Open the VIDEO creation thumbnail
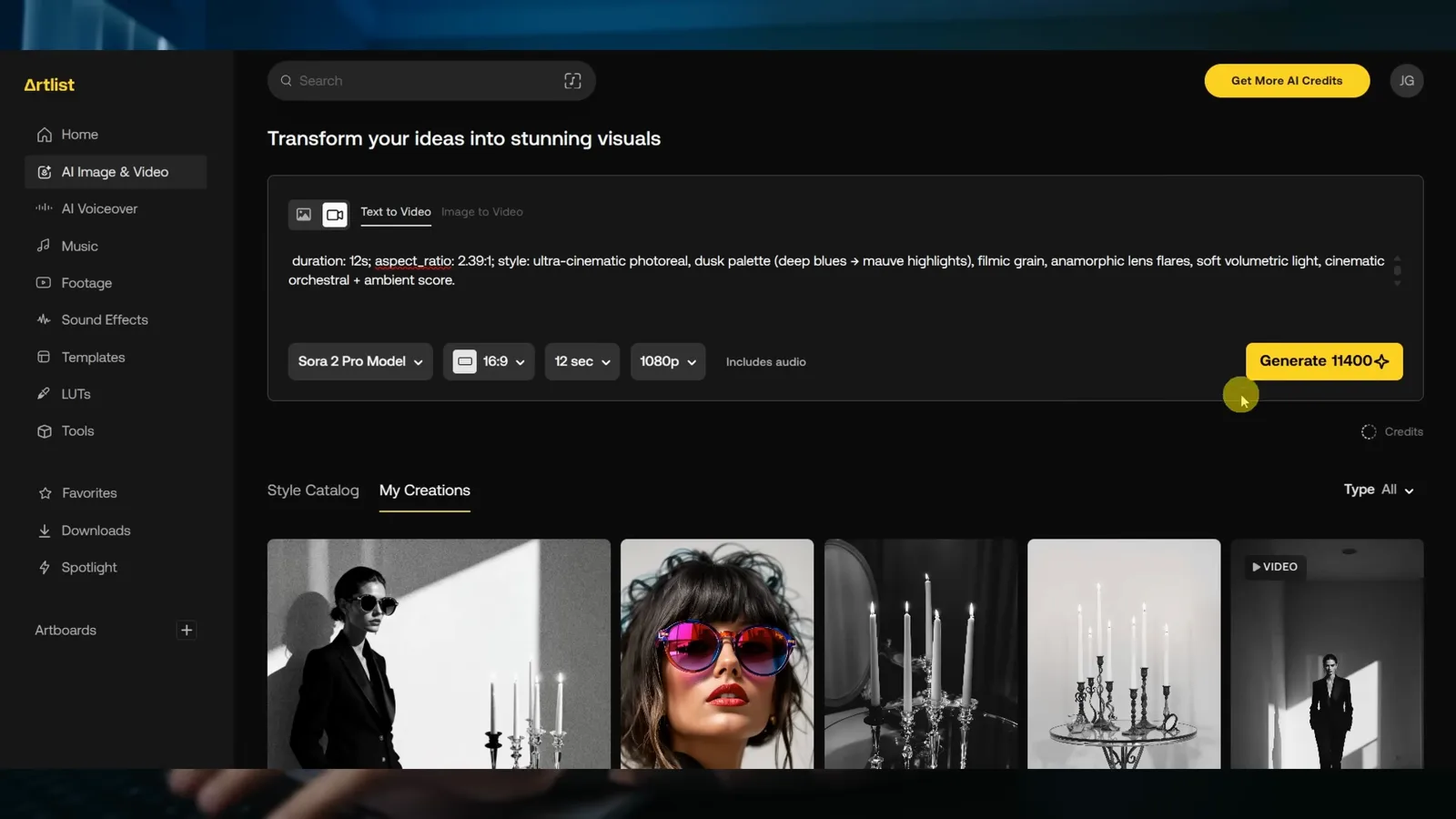Screen dimensions: 1456x819 coord(1327,654)
